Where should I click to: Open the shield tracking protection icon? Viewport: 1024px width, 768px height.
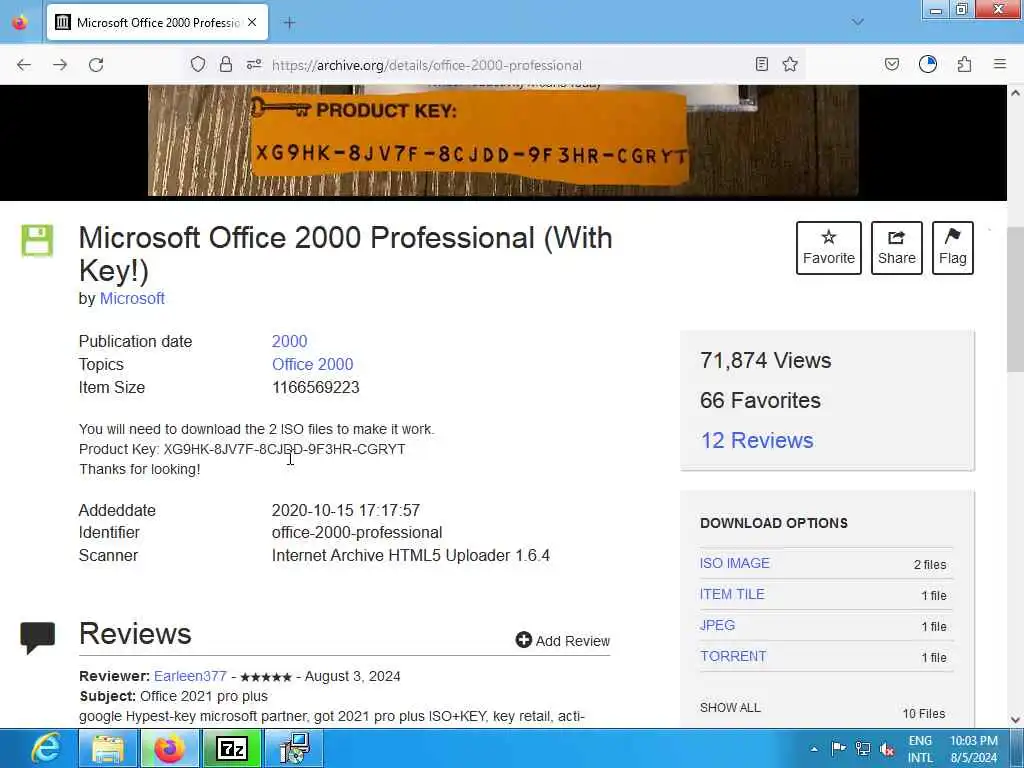coord(198,64)
